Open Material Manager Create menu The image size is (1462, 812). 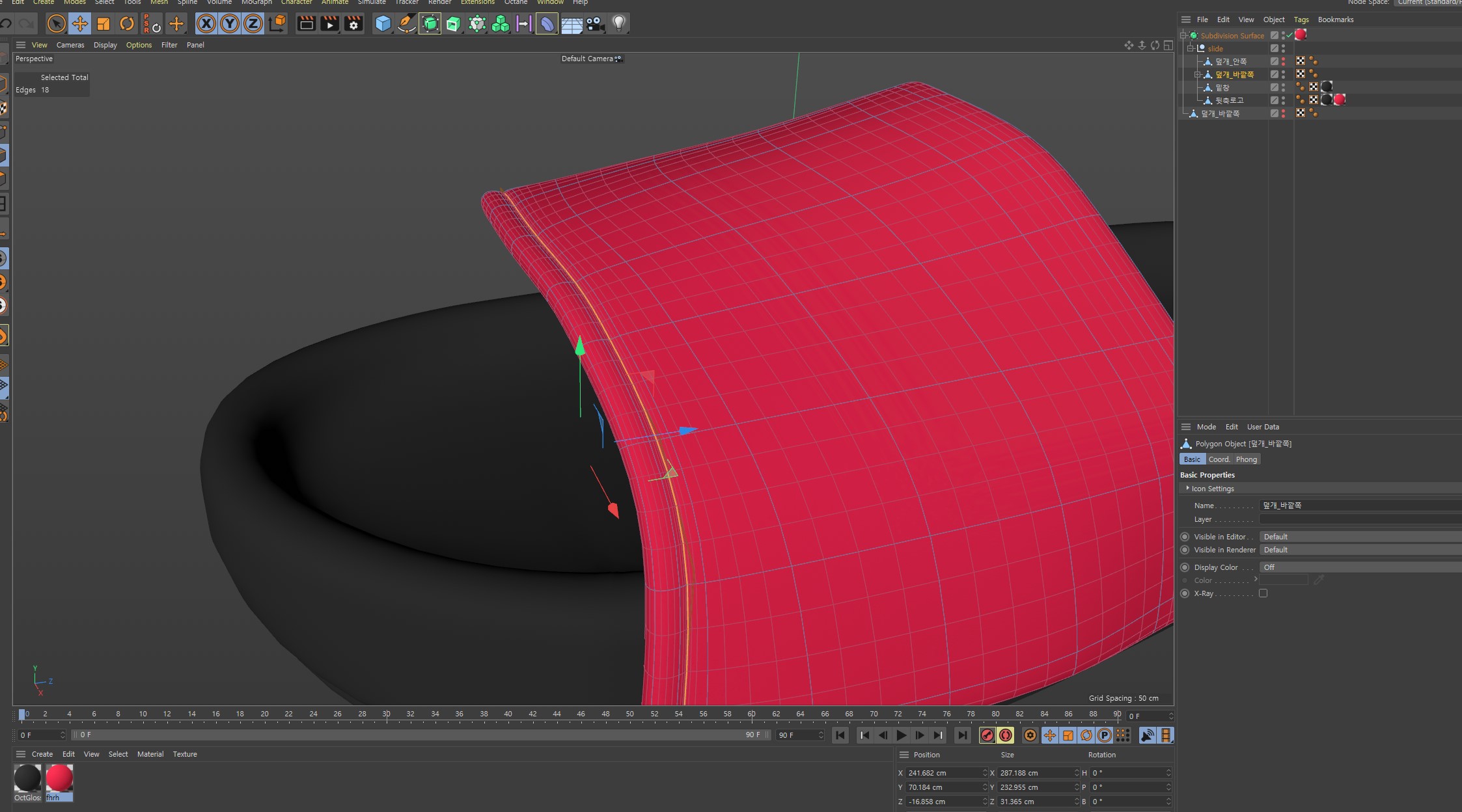pos(42,754)
